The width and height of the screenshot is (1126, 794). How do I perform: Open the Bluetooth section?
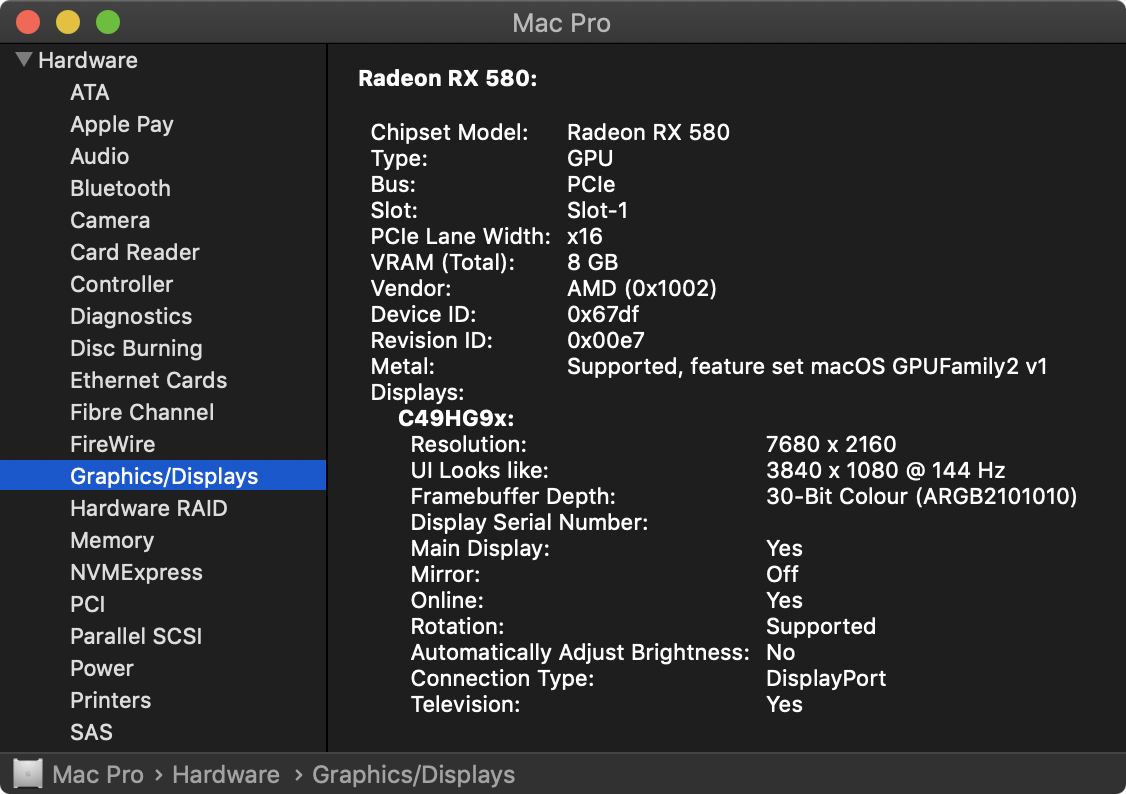pyautogui.click(x=120, y=188)
